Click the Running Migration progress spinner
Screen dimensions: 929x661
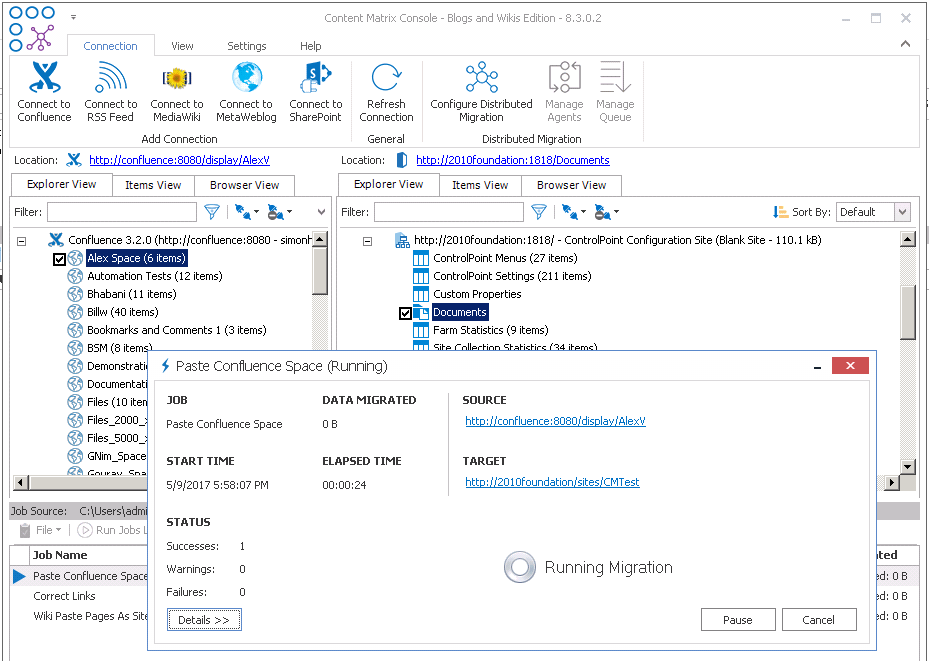pyautogui.click(x=520, y=567)
